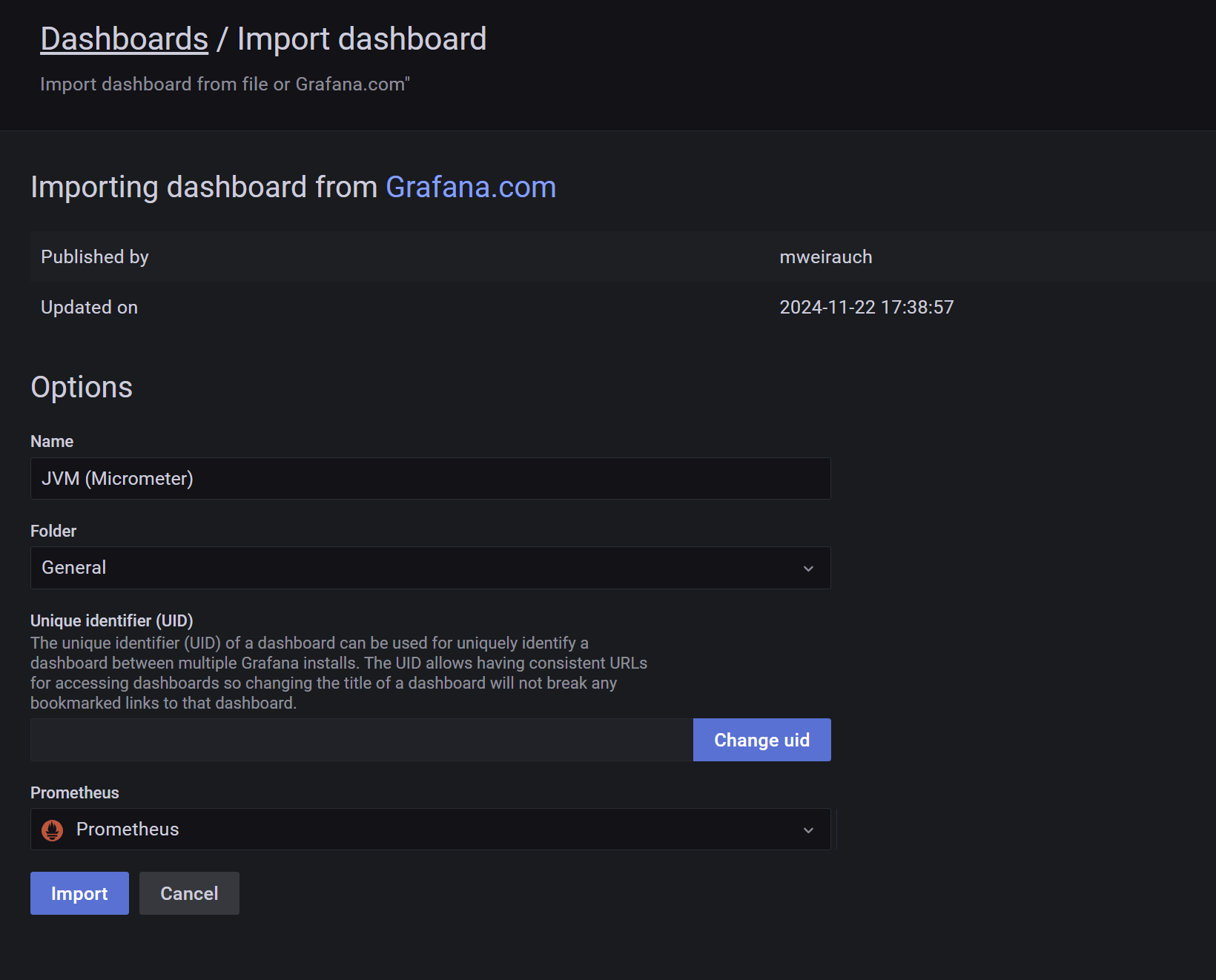
Task: Click the Prometheus field label
Action: coord(75,792)
